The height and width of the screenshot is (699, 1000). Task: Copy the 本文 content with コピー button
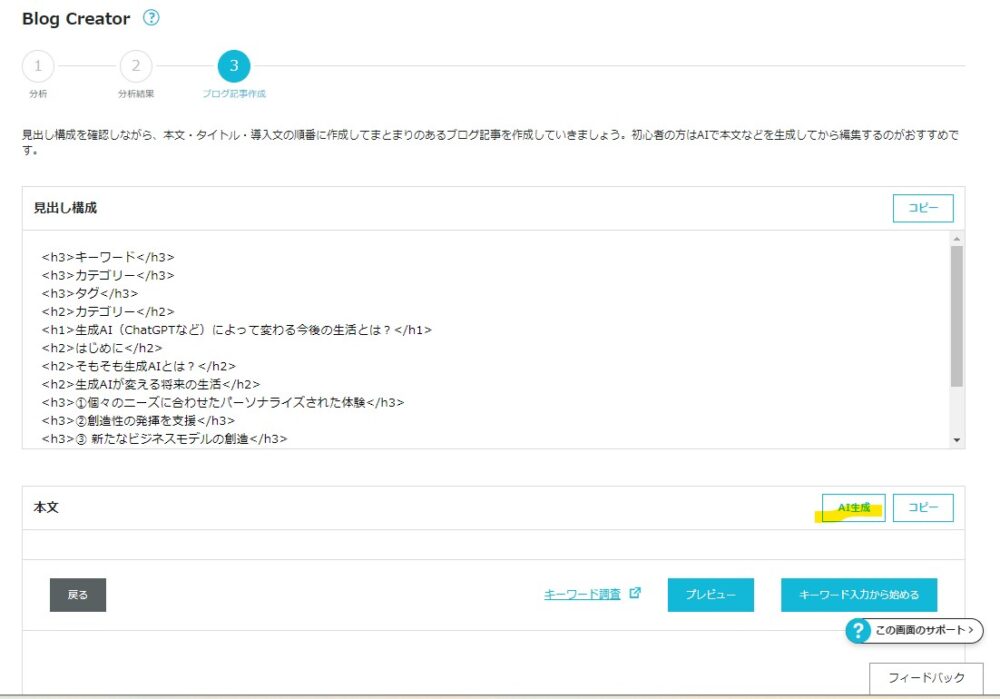pyautogui.click(x=922, y=508)
